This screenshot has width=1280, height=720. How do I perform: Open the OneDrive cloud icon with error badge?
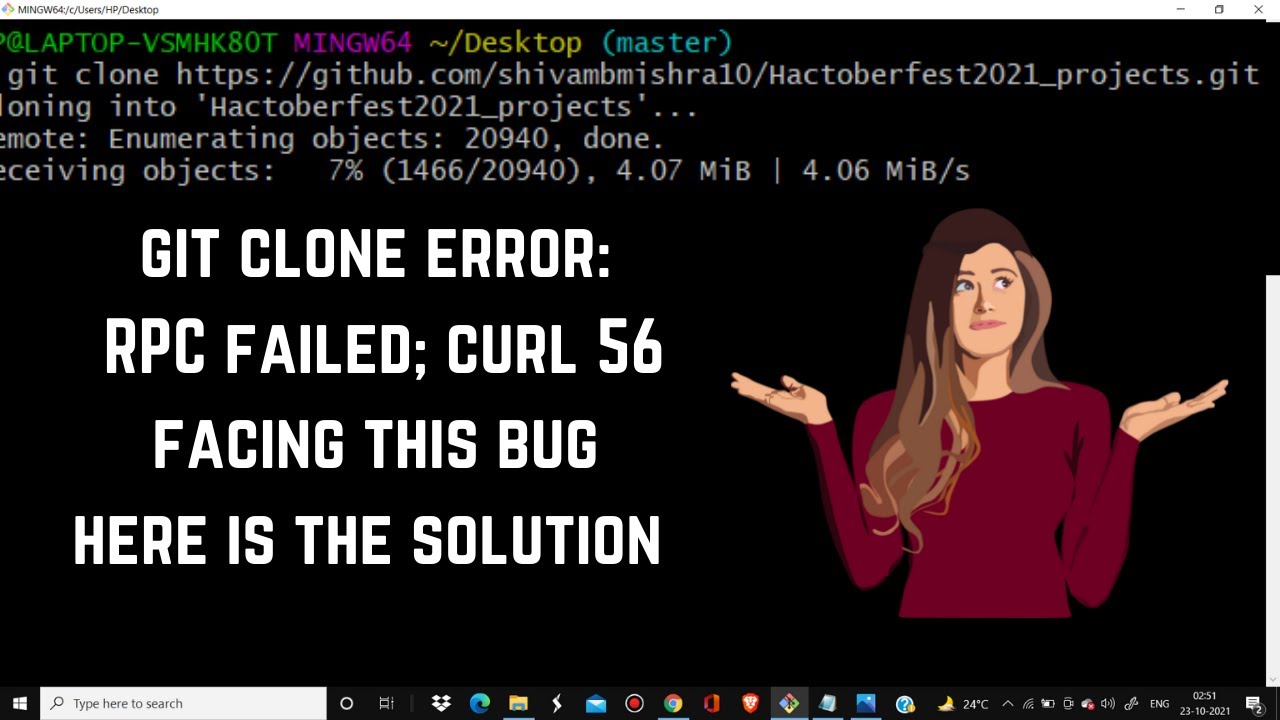click(x=1088, y=703)
